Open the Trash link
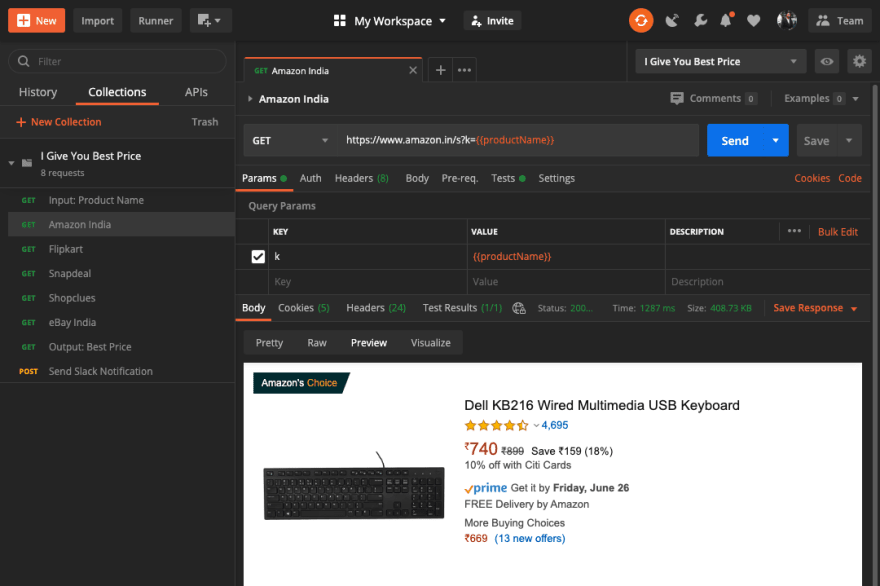 click(x=204, y=122)
